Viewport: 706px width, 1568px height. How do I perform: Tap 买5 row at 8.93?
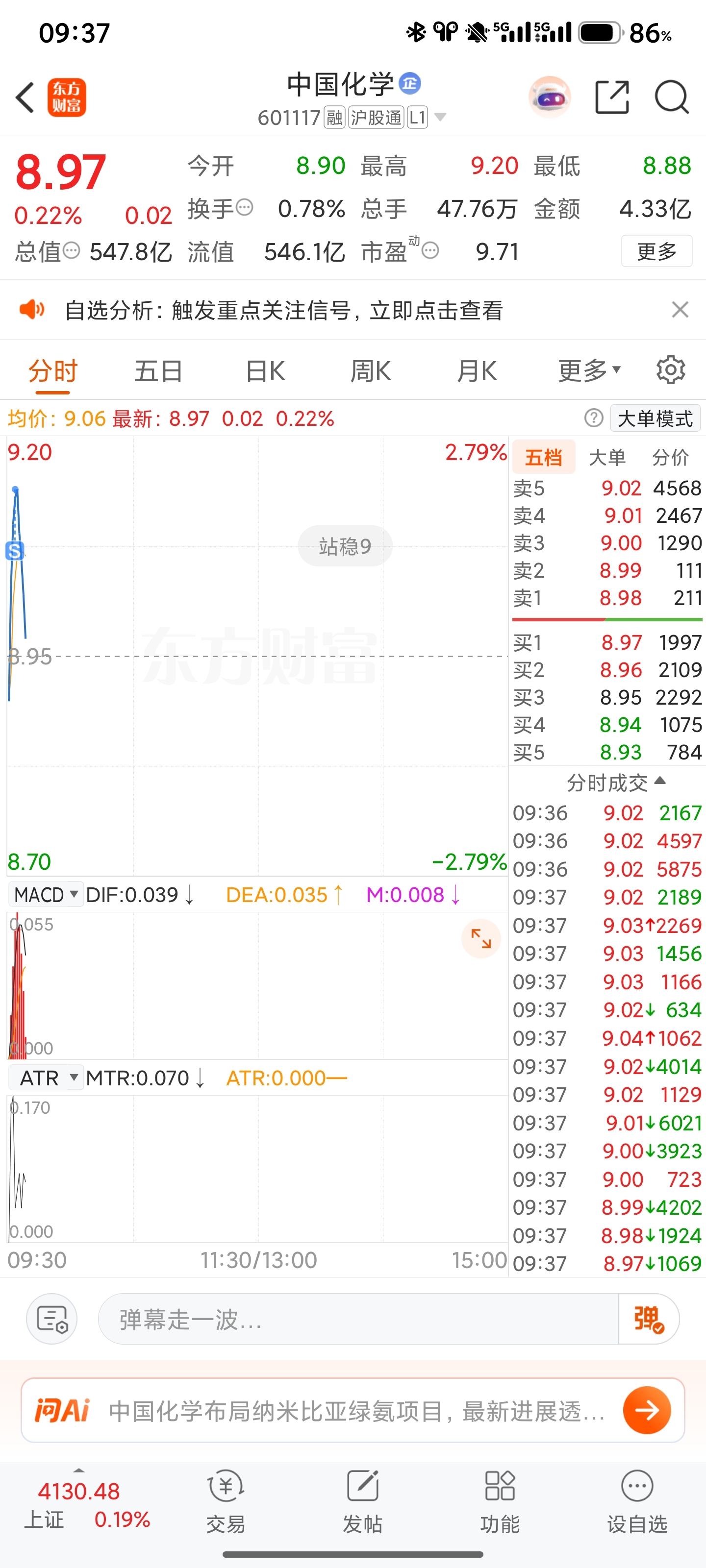pyautogui.click(x=607, y=752)
